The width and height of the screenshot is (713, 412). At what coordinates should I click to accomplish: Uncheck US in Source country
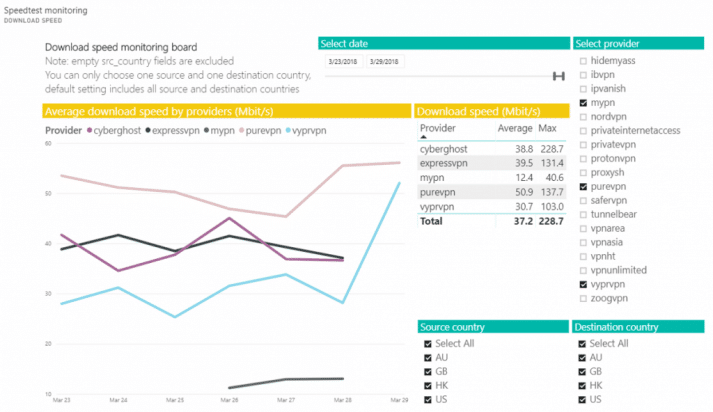[x=428, y=400]
